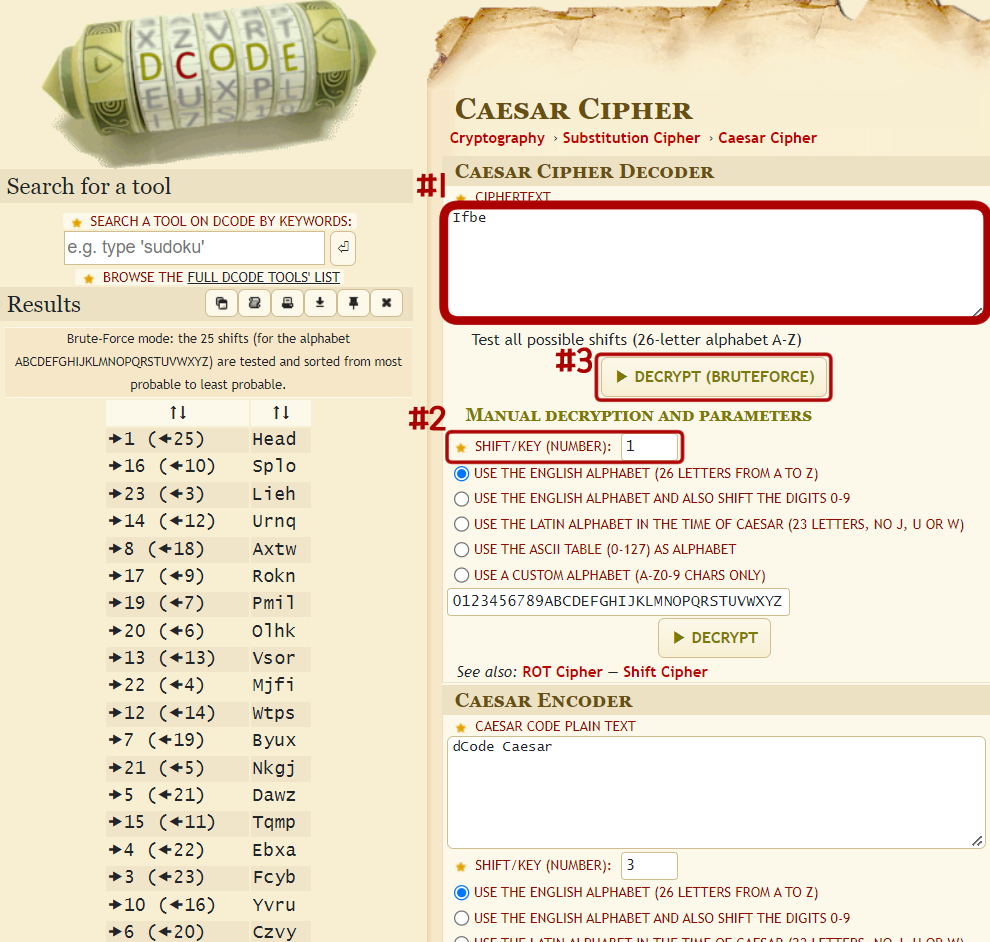Select the result 'Axtw'
The width and height of the screenshot is (990, 942).
pyautogui.click(x=274, y=549)
